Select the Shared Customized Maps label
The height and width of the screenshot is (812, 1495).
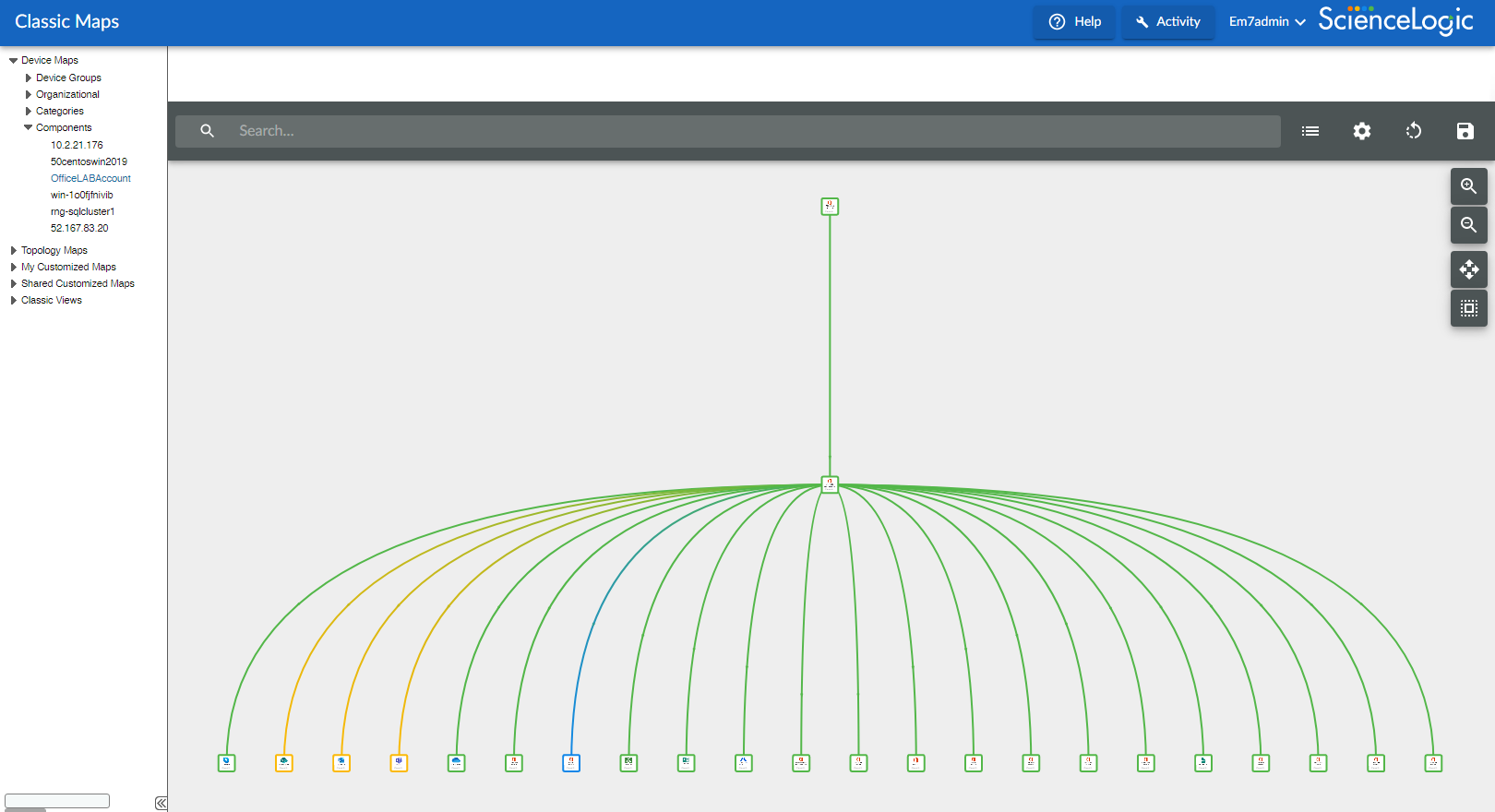coord(78,283)
